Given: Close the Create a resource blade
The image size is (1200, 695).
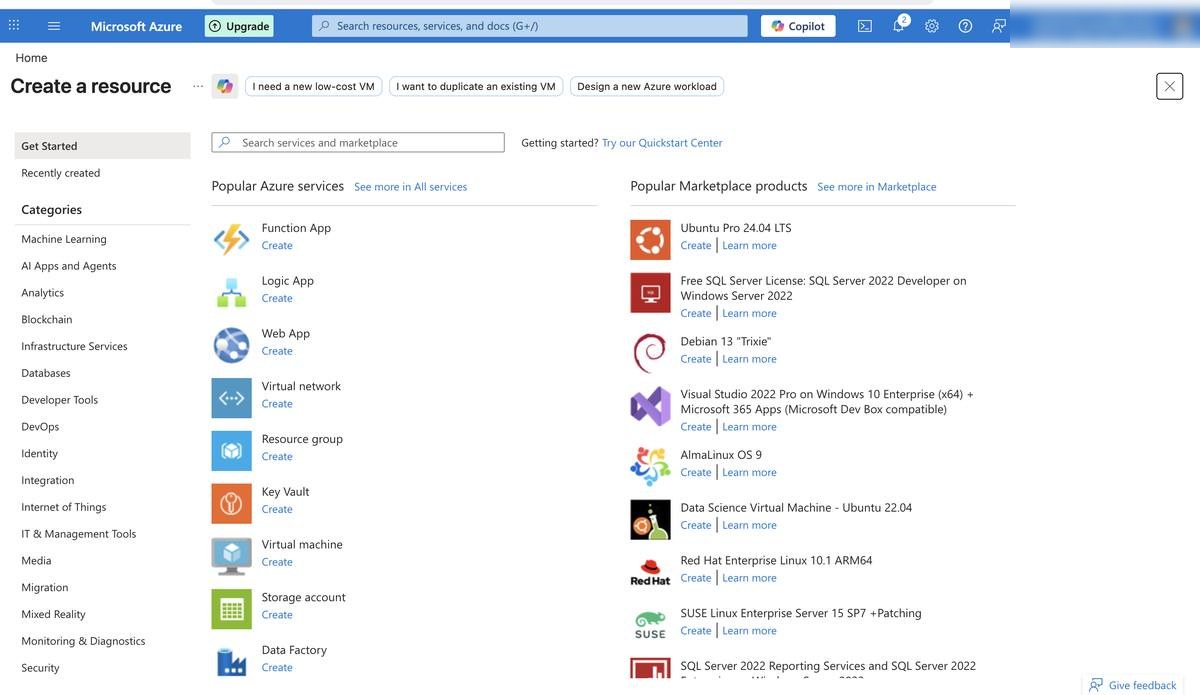Looking at the screenshot, I should 1169,86.
